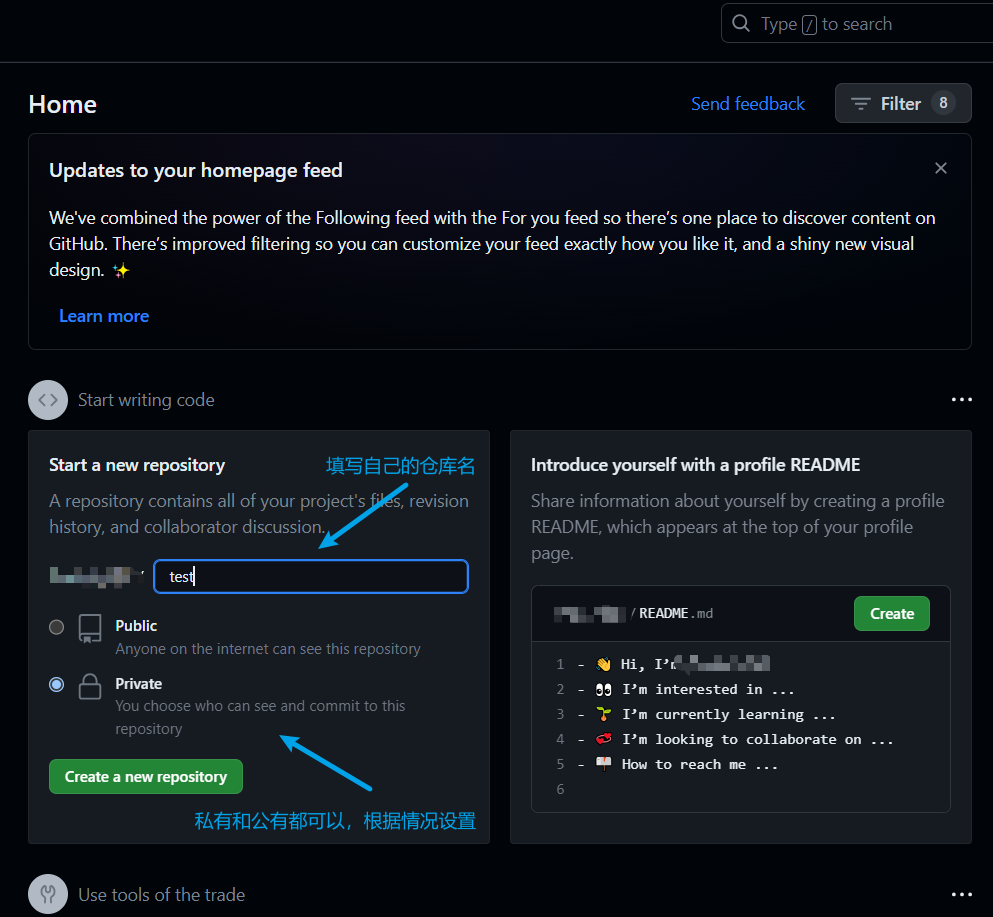Click the waving hand emoji on line 1
This screenshot has width=993, height=917.
(x=604, y=664)
